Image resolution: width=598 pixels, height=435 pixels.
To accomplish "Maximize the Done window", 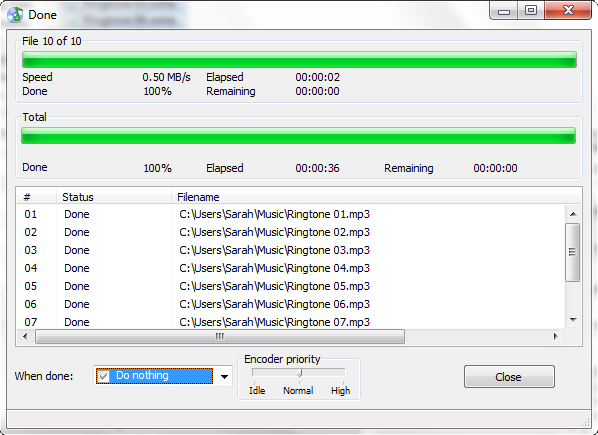I will (x=531, y=10).
